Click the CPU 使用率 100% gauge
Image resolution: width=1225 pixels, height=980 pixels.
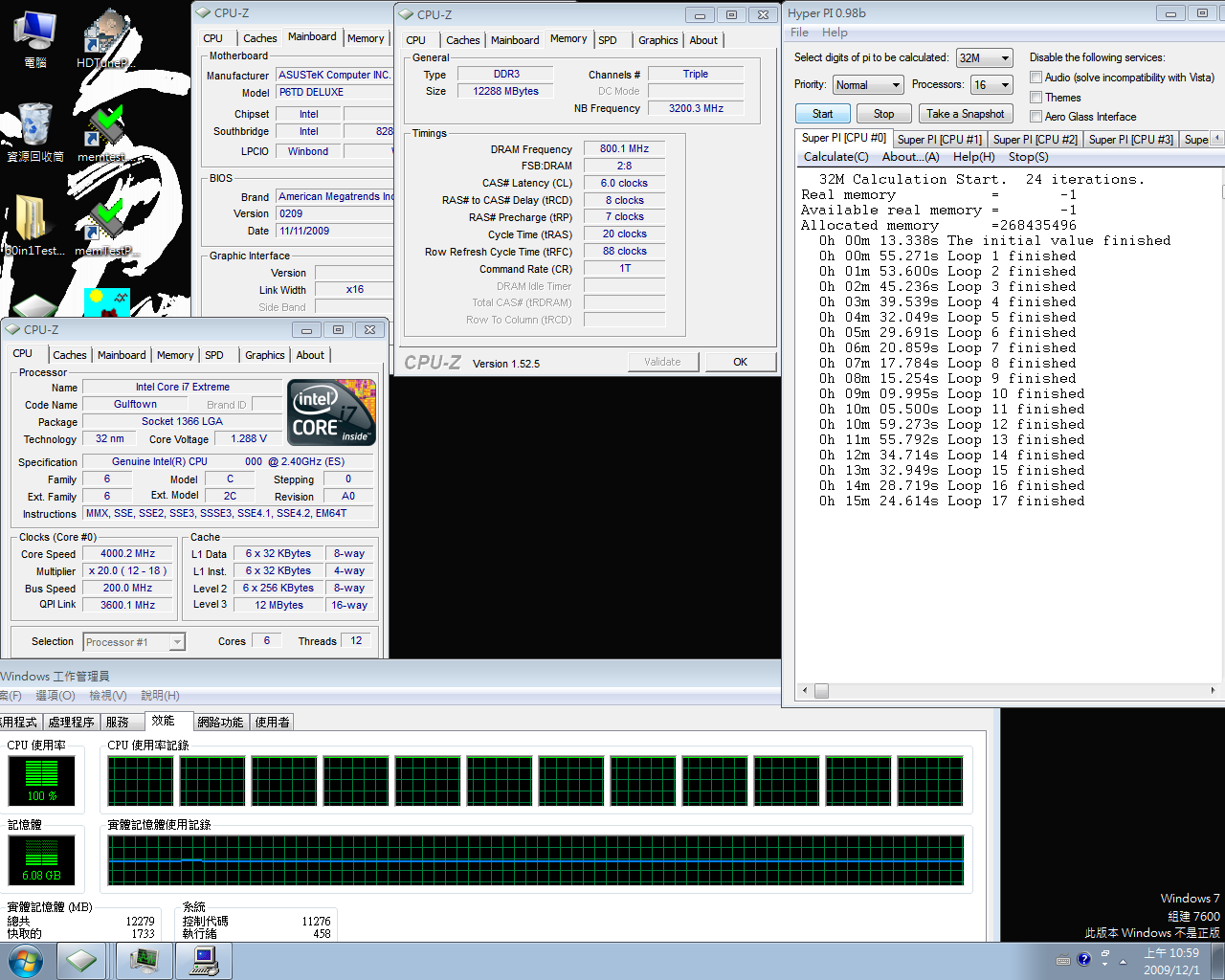[41, 780]
